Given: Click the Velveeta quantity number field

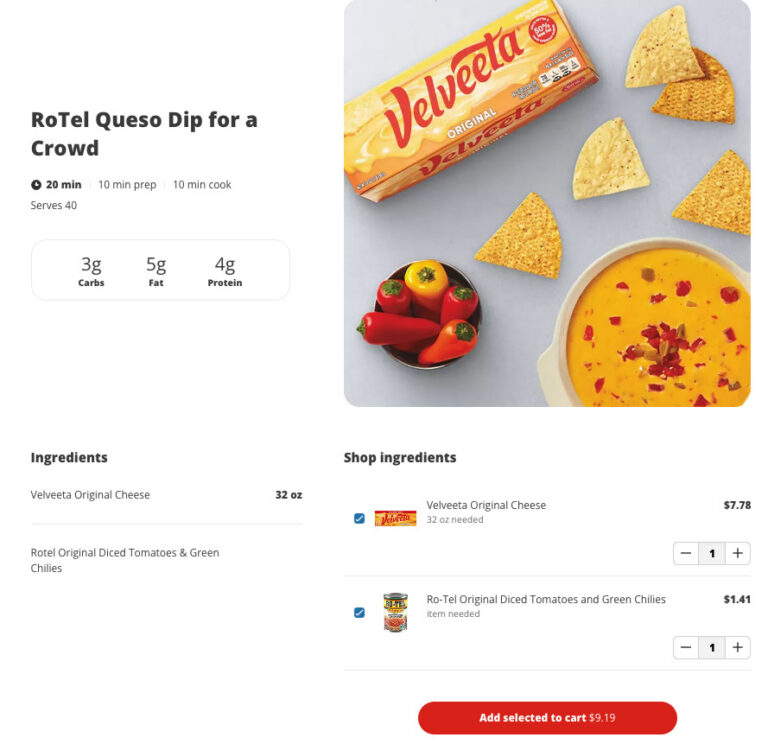Looking at the screenshot, I should pyautogui.click(x=712, y=553).
